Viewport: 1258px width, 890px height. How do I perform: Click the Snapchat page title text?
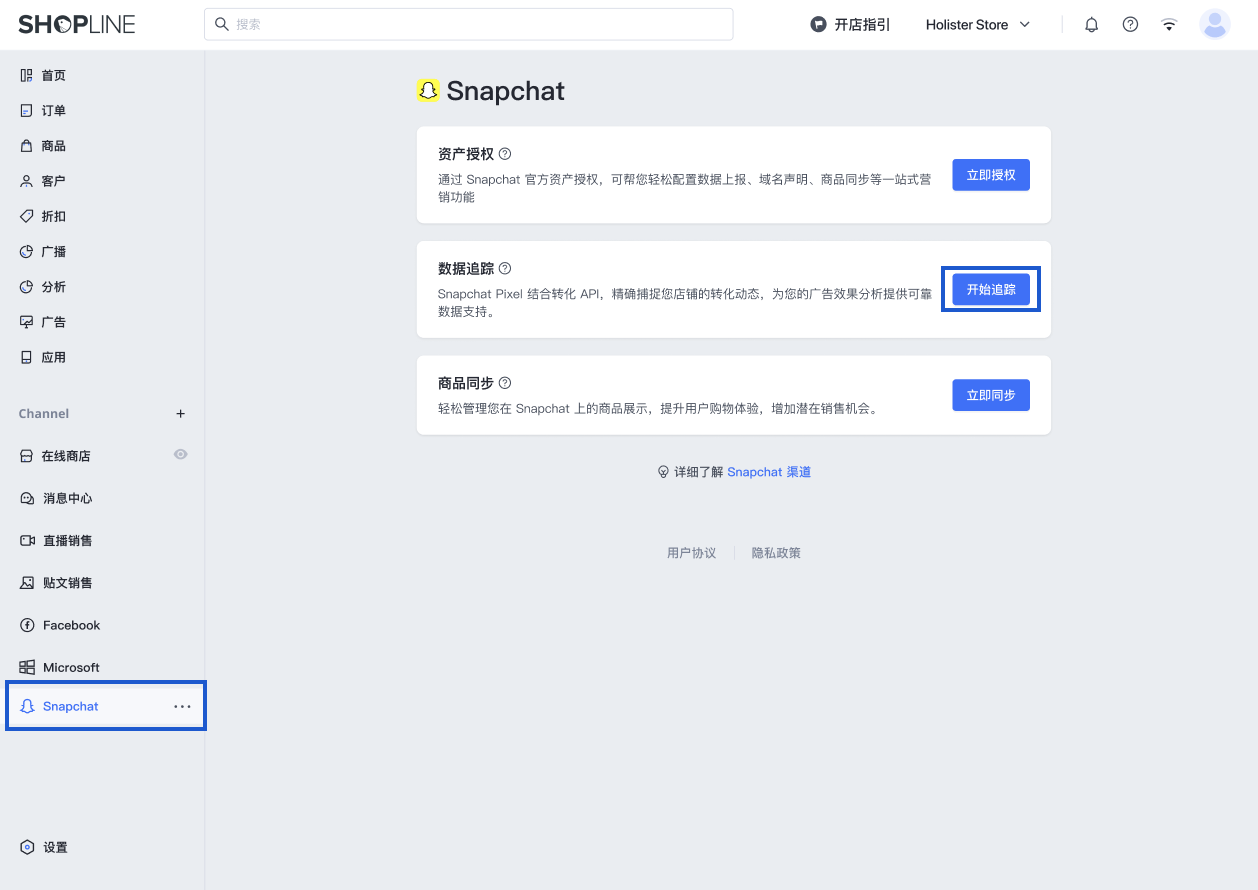point(505,91)
